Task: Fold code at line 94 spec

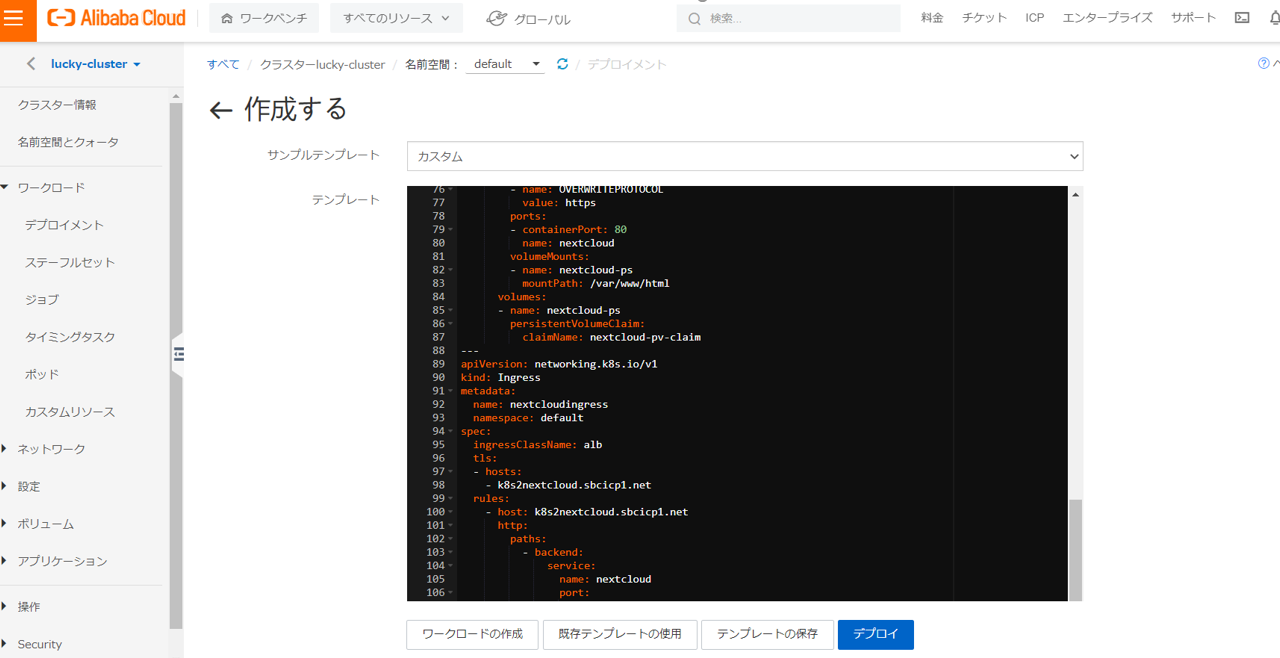Action: [451, 431]
